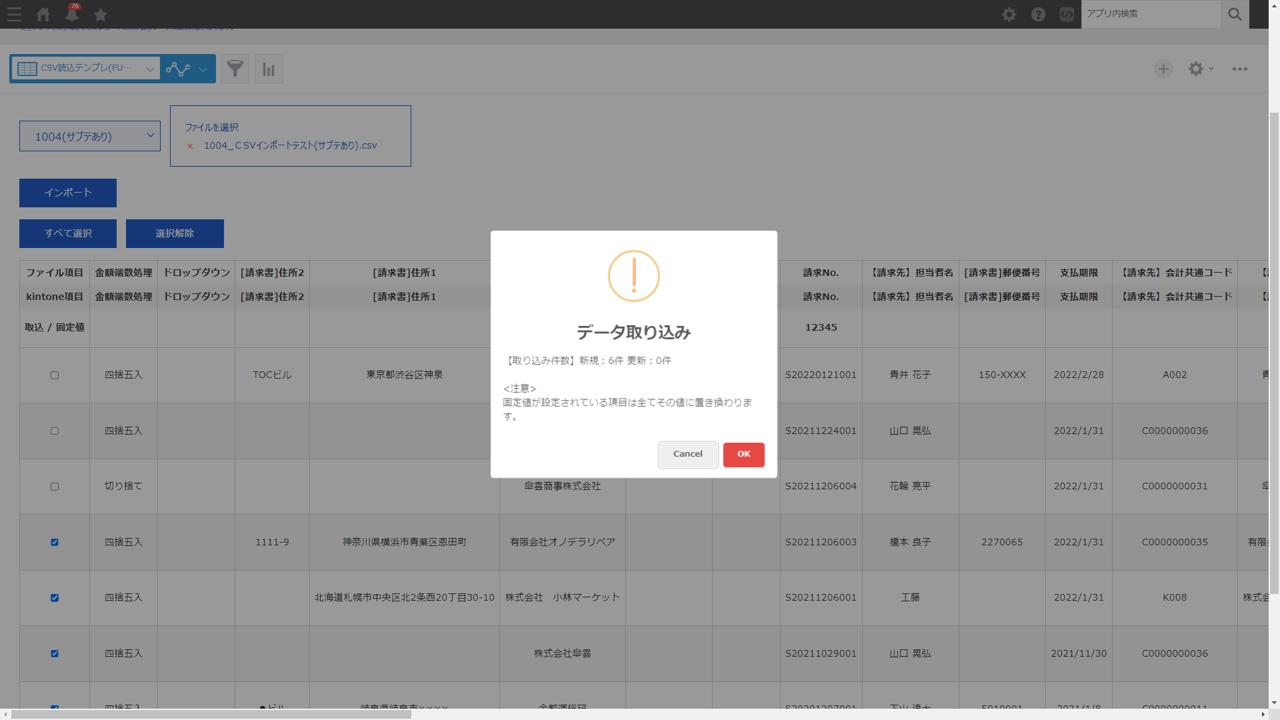Viewport: 1280px width, 720px height.
Task: Click the 工藤 contact name cell
Action: 910,597
